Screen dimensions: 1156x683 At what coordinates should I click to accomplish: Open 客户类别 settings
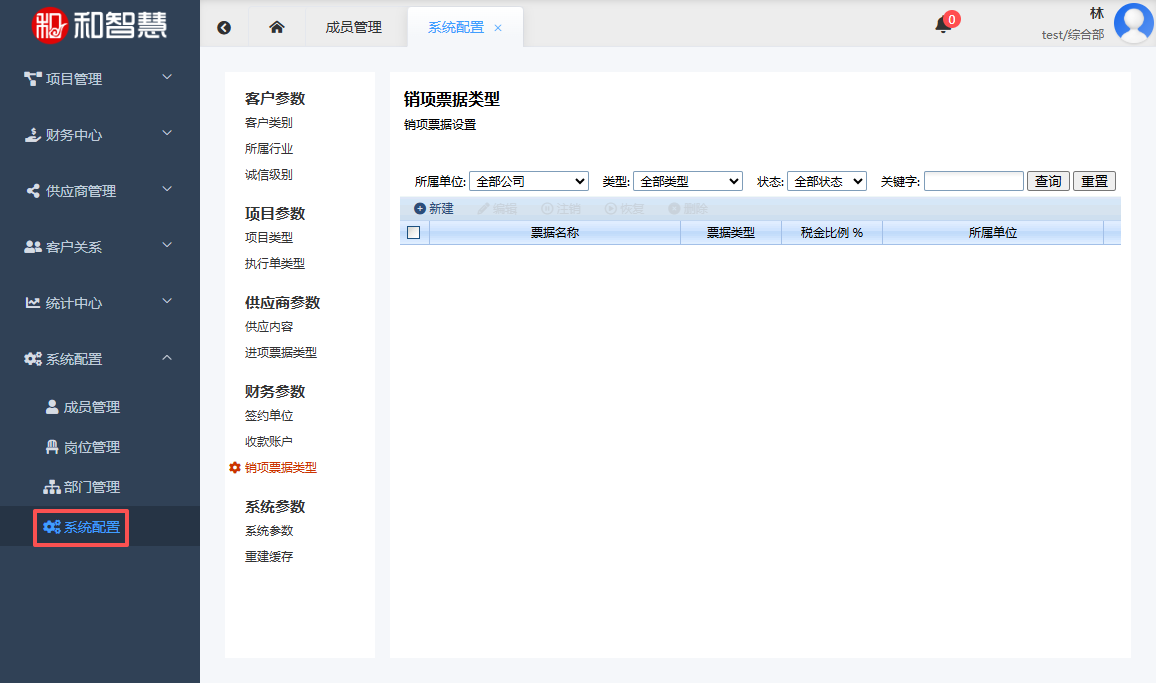pyautogui.click(x=268, y=122)
